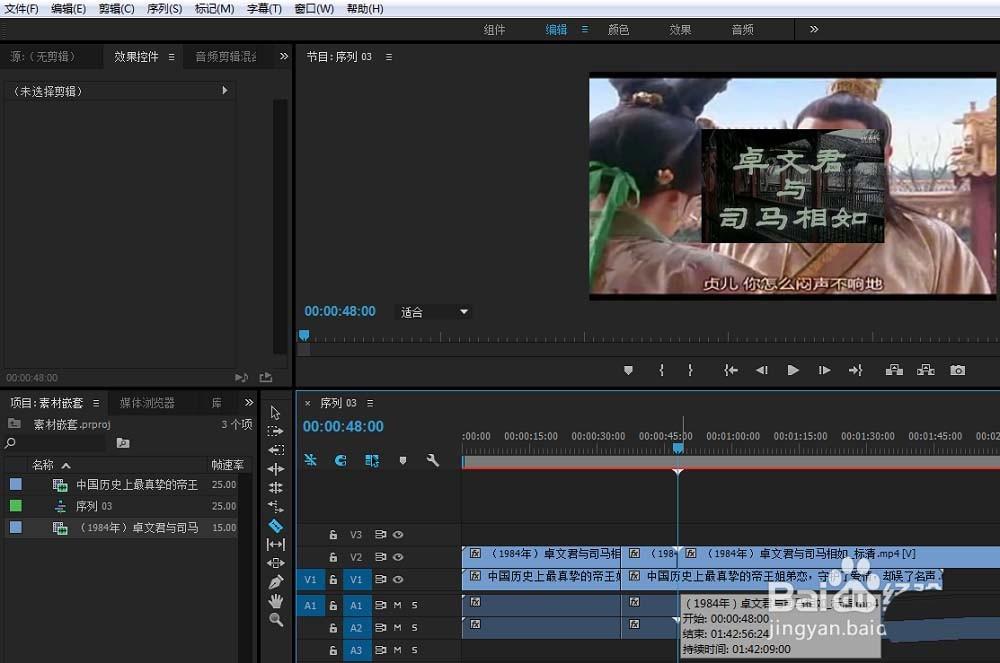The height and width of the screenshot is (663, 1000).
Task: Open the 适合 zoom level dropdown
Action: pyautogui.click(x=433, y=311)
